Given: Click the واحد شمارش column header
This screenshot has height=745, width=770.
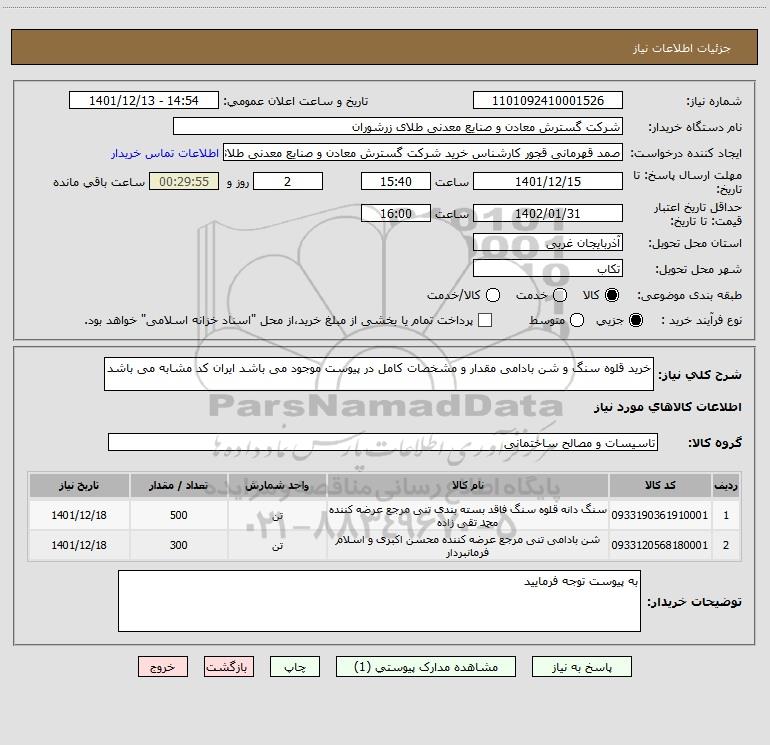Looking at the screenshot, I should pyautogui.click(x=277, y=485).
